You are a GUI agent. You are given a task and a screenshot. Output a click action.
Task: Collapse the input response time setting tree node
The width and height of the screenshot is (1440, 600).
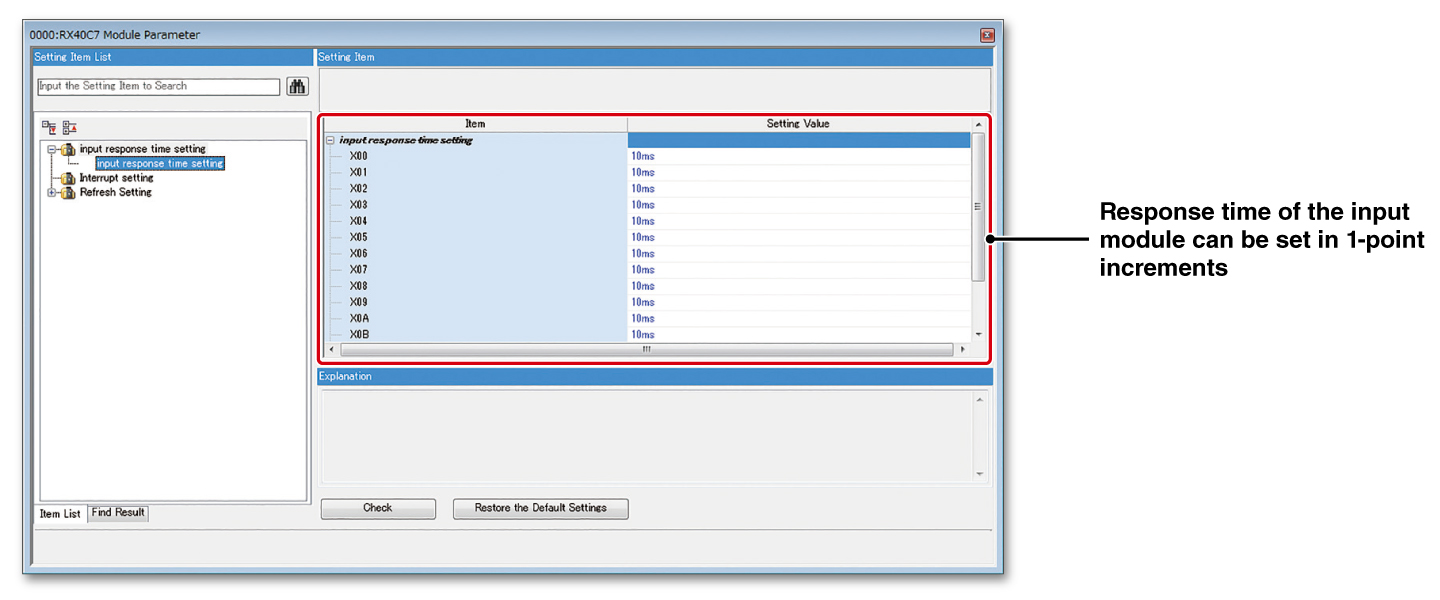51,148
